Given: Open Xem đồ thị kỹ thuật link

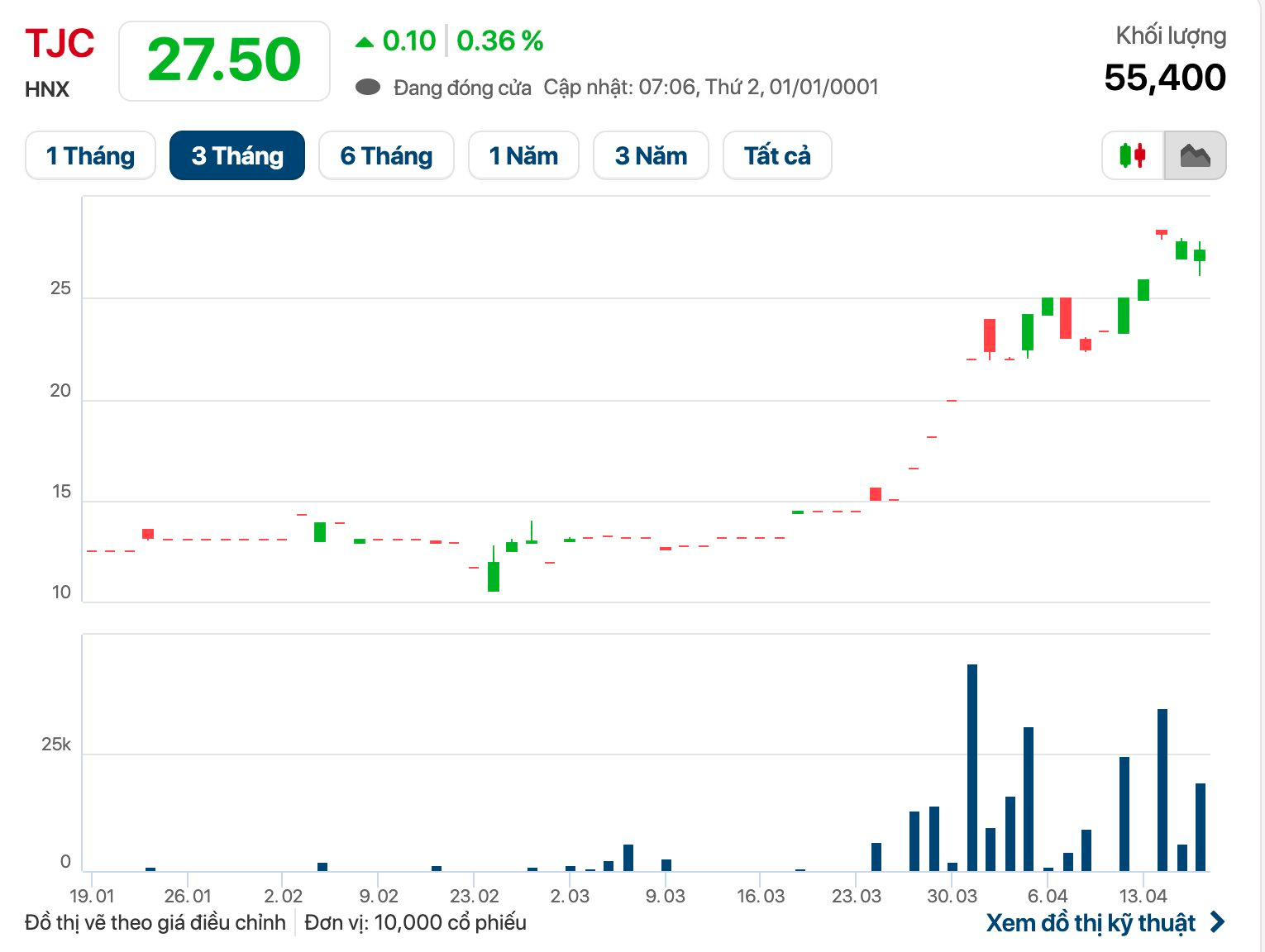Looking at the screenshot, I should click(1091, 922).
